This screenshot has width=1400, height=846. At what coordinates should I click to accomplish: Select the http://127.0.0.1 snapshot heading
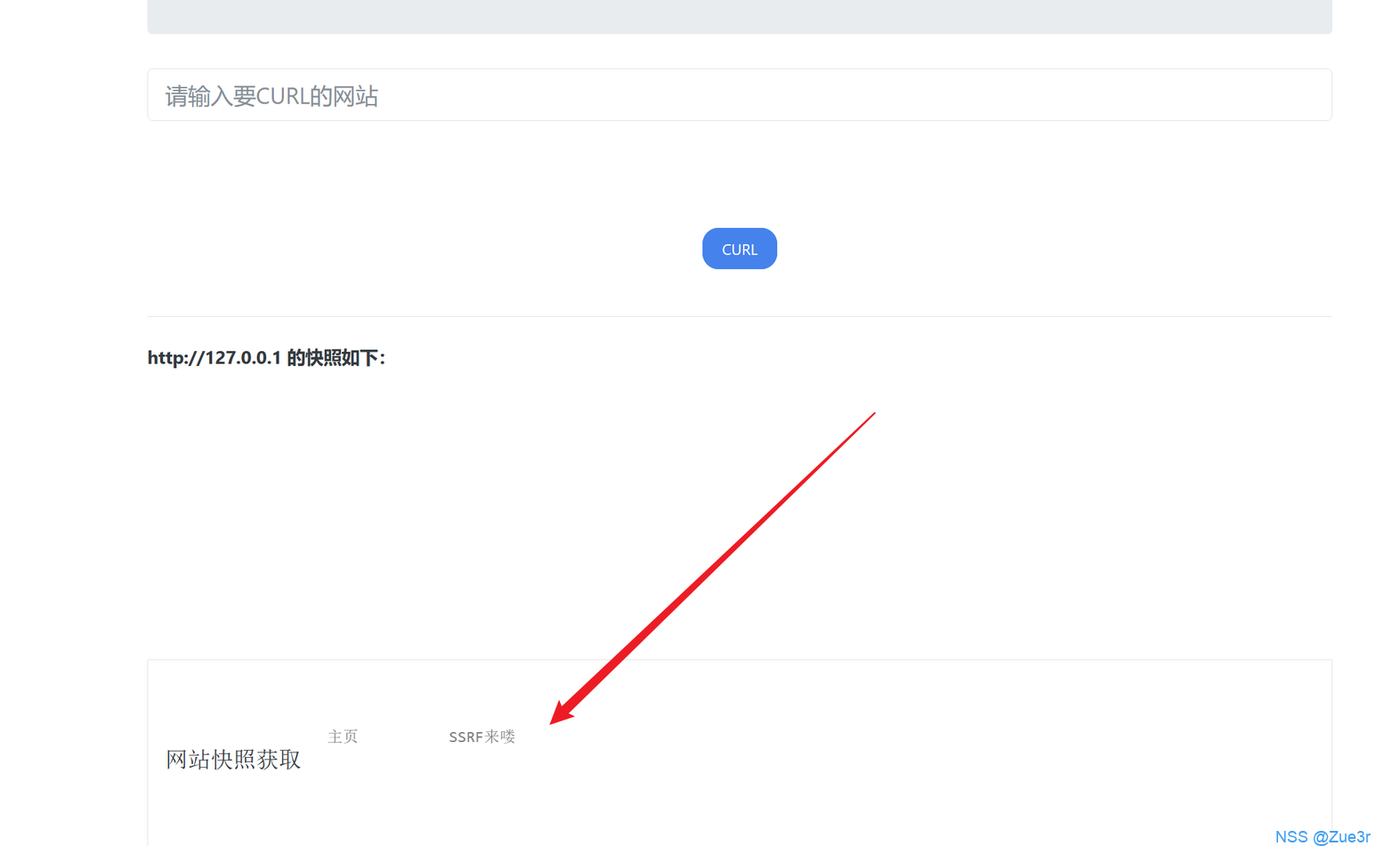(x=266, y=358)
